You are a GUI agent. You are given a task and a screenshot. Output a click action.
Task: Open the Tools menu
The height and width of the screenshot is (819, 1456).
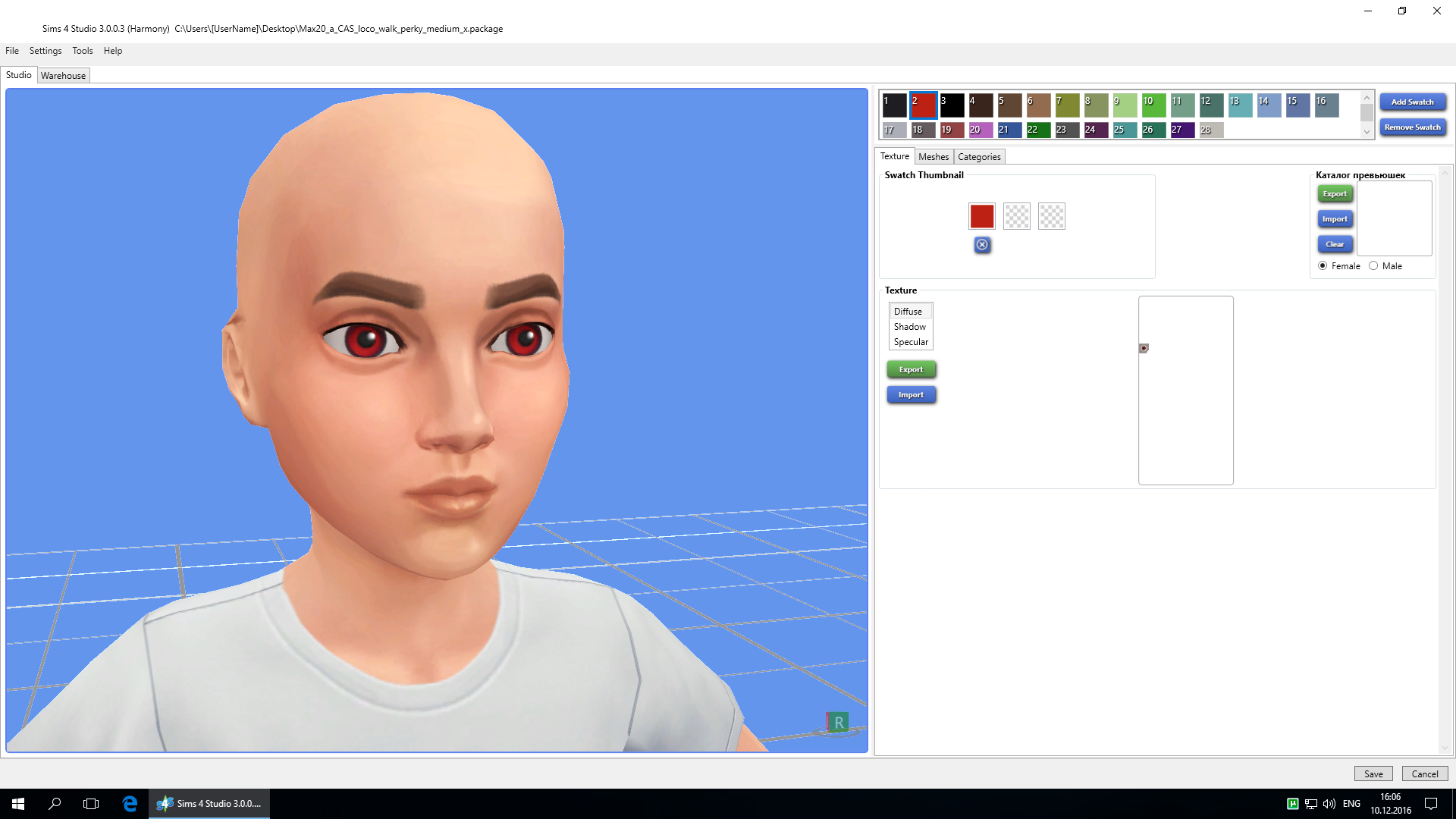tap(82, 51)
